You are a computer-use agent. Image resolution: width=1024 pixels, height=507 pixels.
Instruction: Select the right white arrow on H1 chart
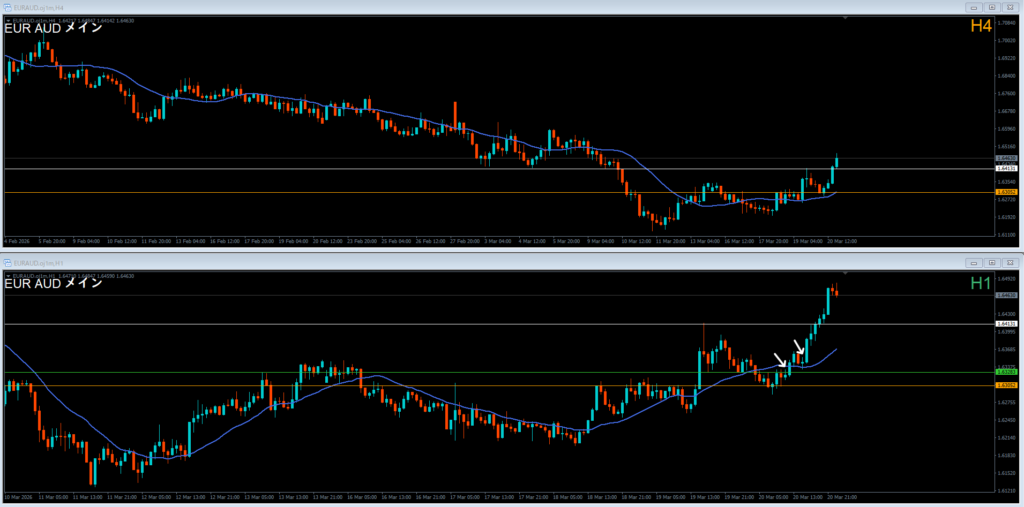[799, 346]
